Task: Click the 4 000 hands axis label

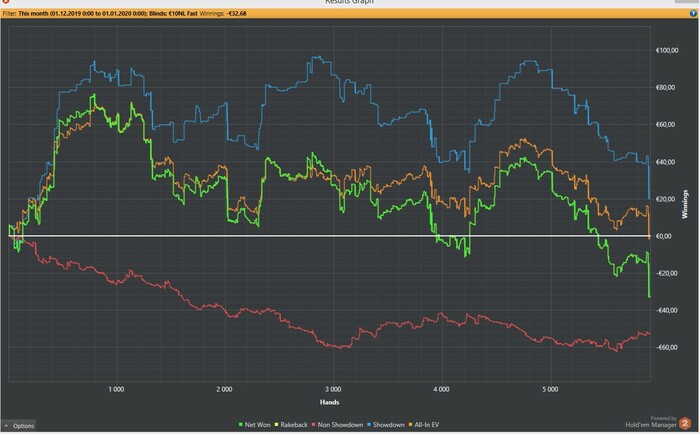Action: coord(442,389)
